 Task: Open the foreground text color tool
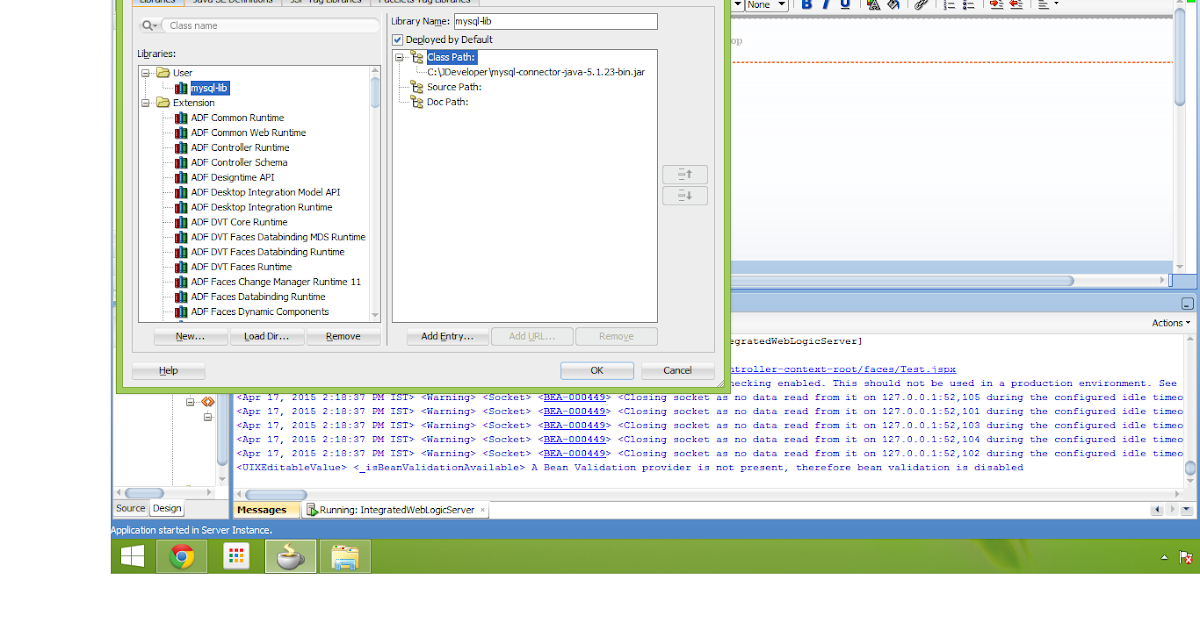[873, 5]
